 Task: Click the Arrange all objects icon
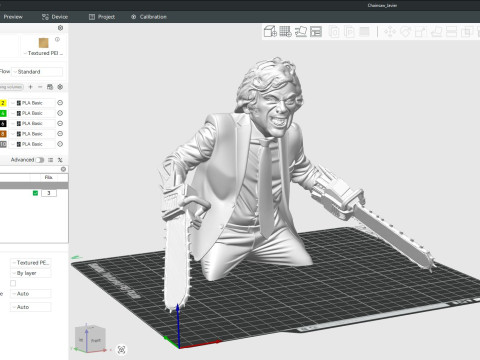coord(316,32)
